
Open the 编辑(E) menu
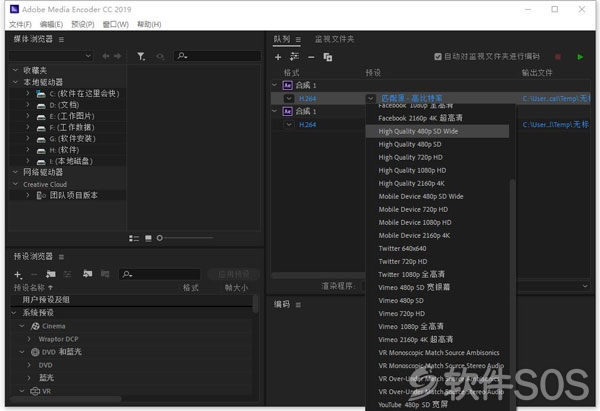click(x=51, y=24)
